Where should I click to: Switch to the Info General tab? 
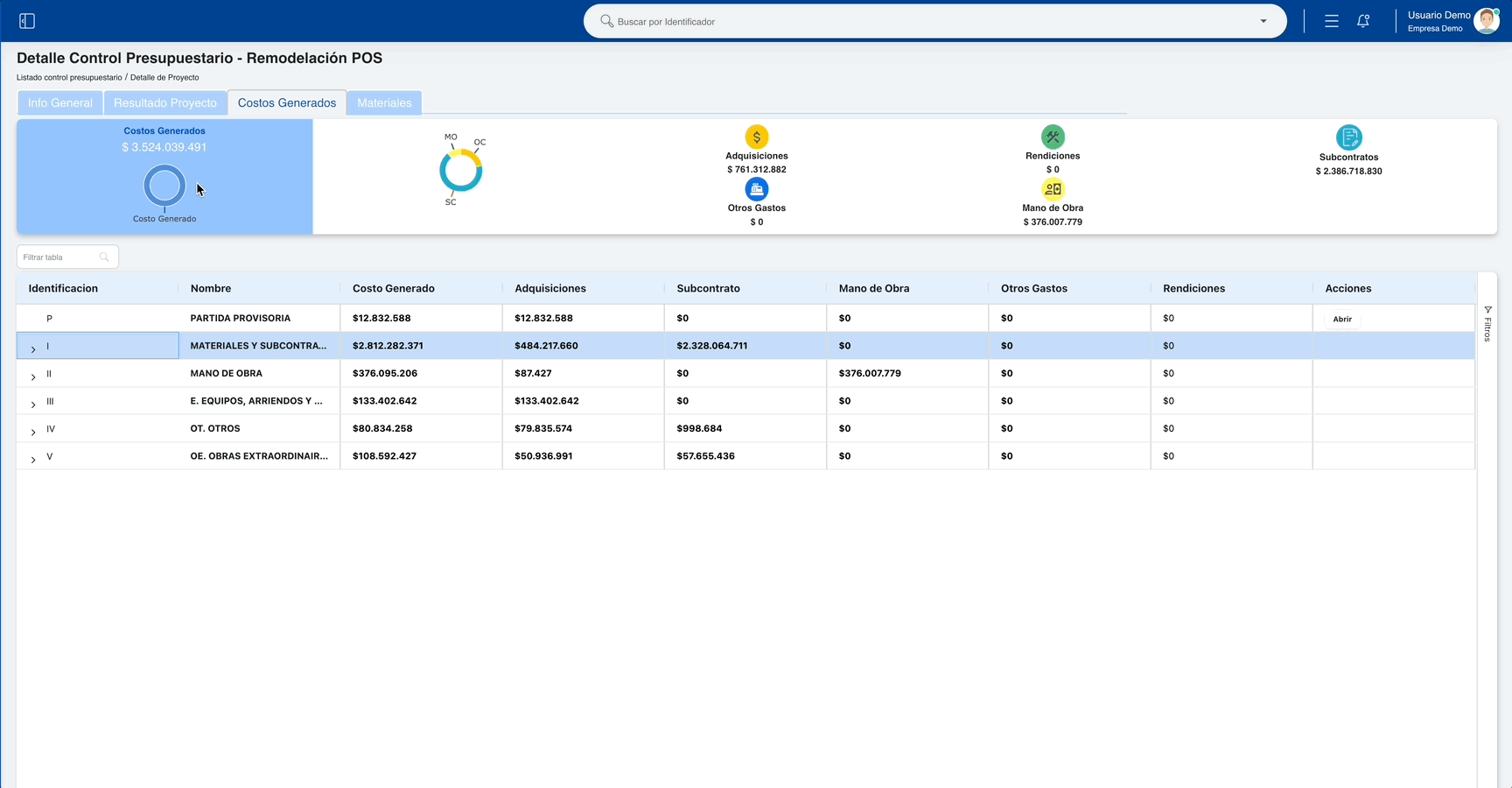pos(60,103)
